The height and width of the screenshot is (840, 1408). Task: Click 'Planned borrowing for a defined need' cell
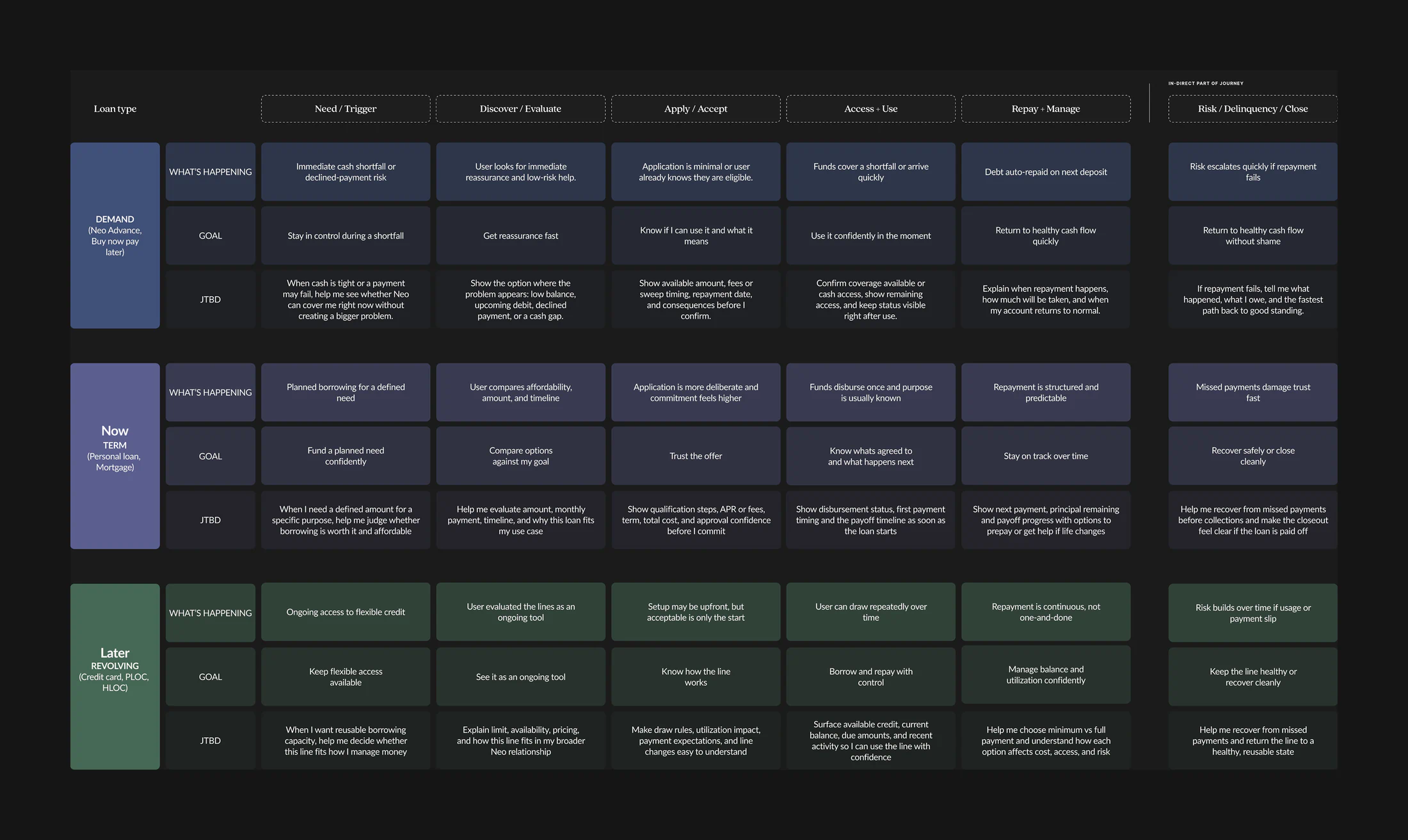[346, 392]
